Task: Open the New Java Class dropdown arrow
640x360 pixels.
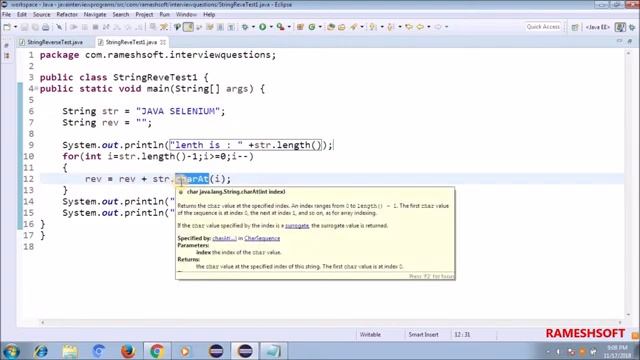Action: click(320, 27)
